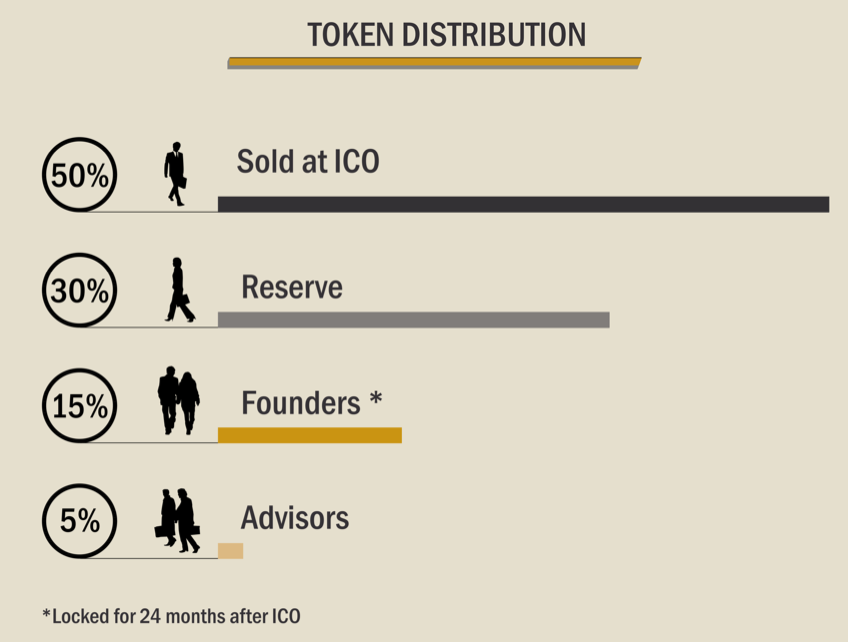This screenshot has height=642, width=848.
Task: Click the 30% circle badge
Action: [80, 290]
